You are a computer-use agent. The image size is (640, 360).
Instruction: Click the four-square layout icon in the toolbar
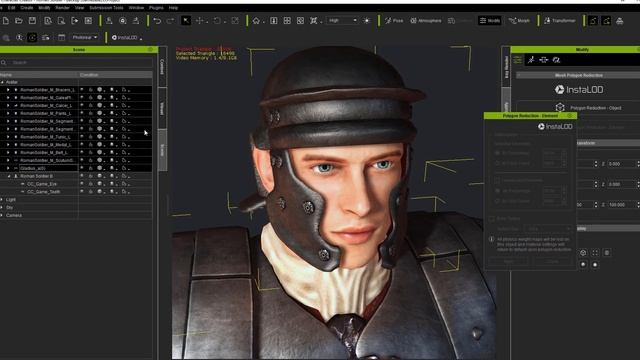(287, 20)
